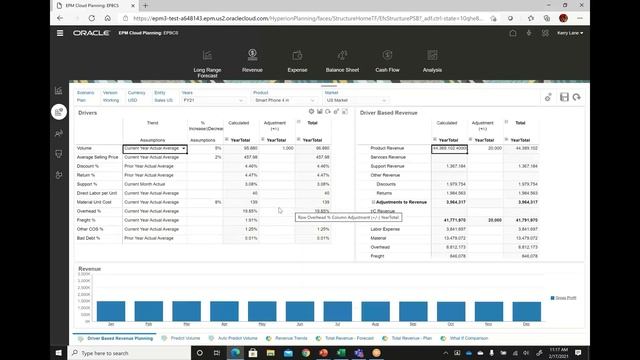Collapse Revenue Adjustment YearTotal column

click(470, 140)
